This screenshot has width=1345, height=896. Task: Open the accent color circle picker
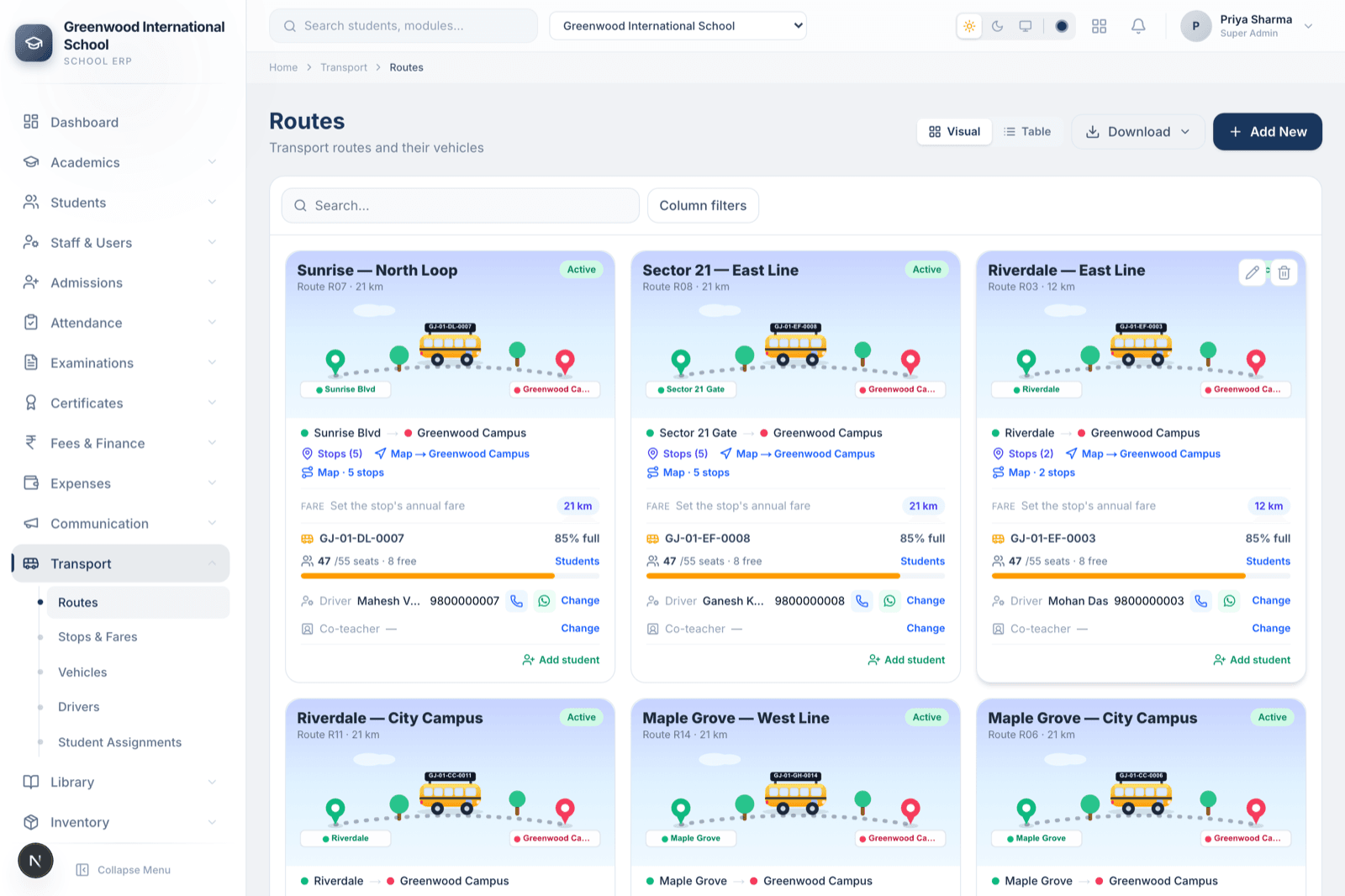1062,26
